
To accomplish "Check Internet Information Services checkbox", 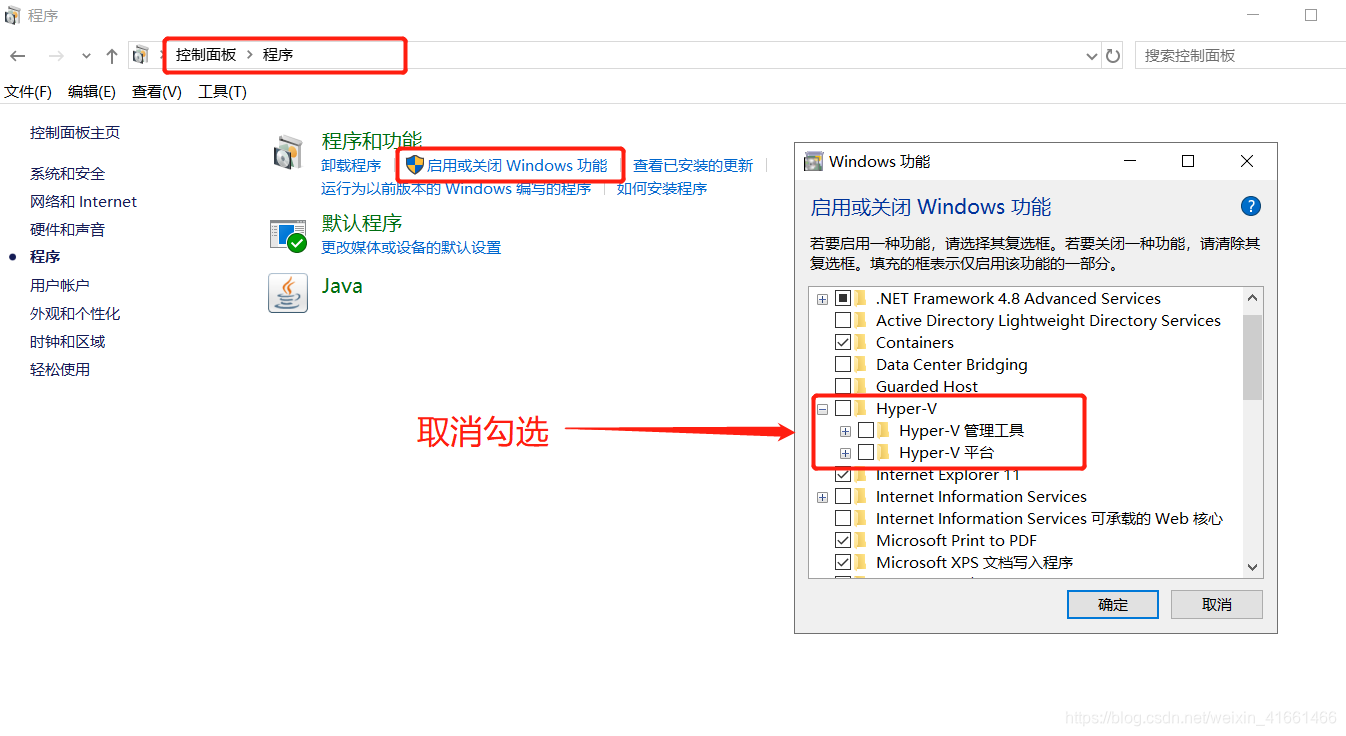I will coord(843,497).
